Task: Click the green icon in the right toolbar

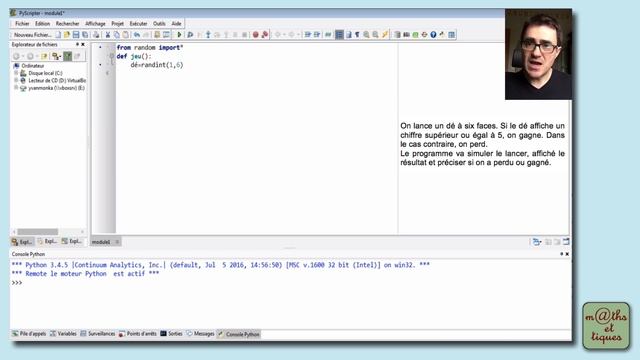Action: pyautogui.click(x=415, y=35)
